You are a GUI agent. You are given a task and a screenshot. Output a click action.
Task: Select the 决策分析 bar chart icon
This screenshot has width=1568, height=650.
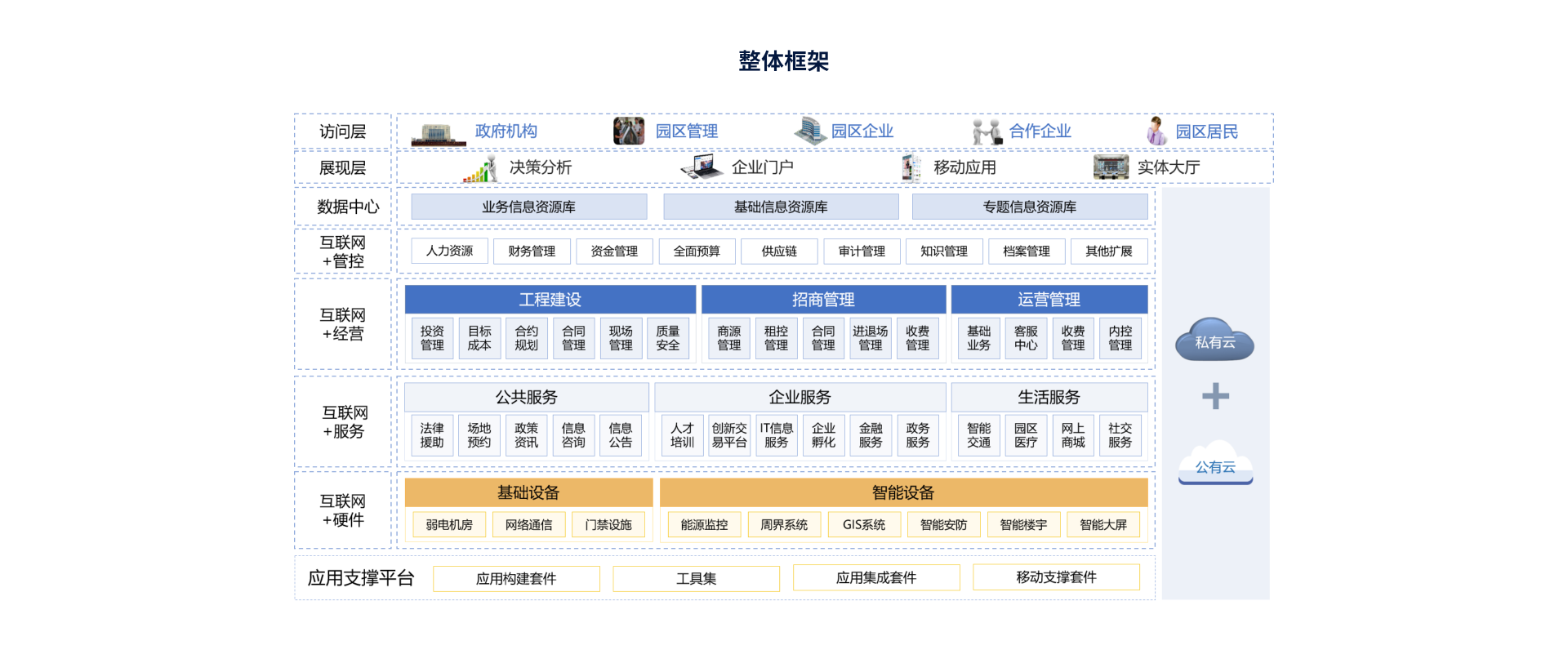(480, 169)
